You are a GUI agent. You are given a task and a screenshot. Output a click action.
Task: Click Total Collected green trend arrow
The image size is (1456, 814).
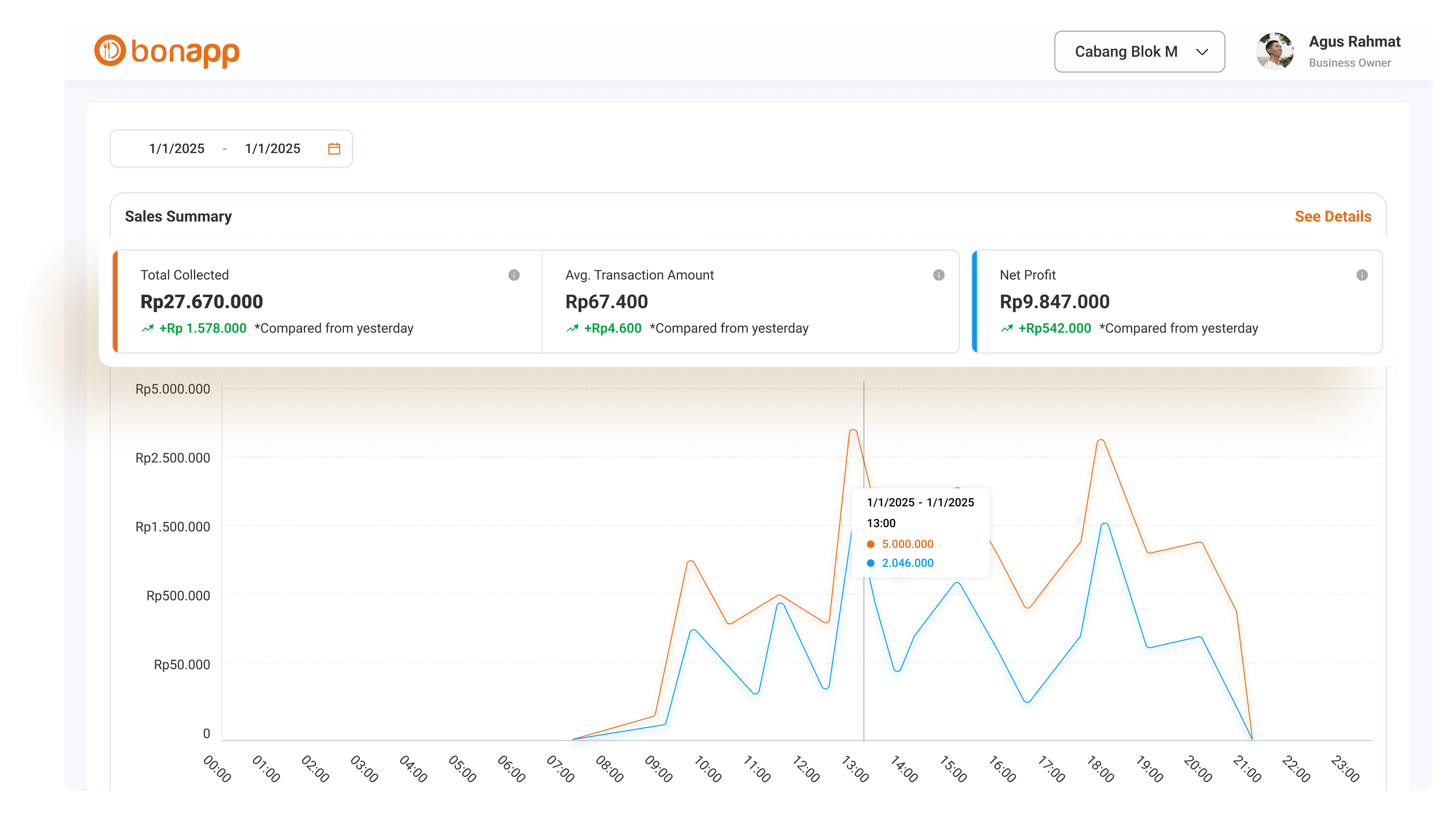(147, 329)
